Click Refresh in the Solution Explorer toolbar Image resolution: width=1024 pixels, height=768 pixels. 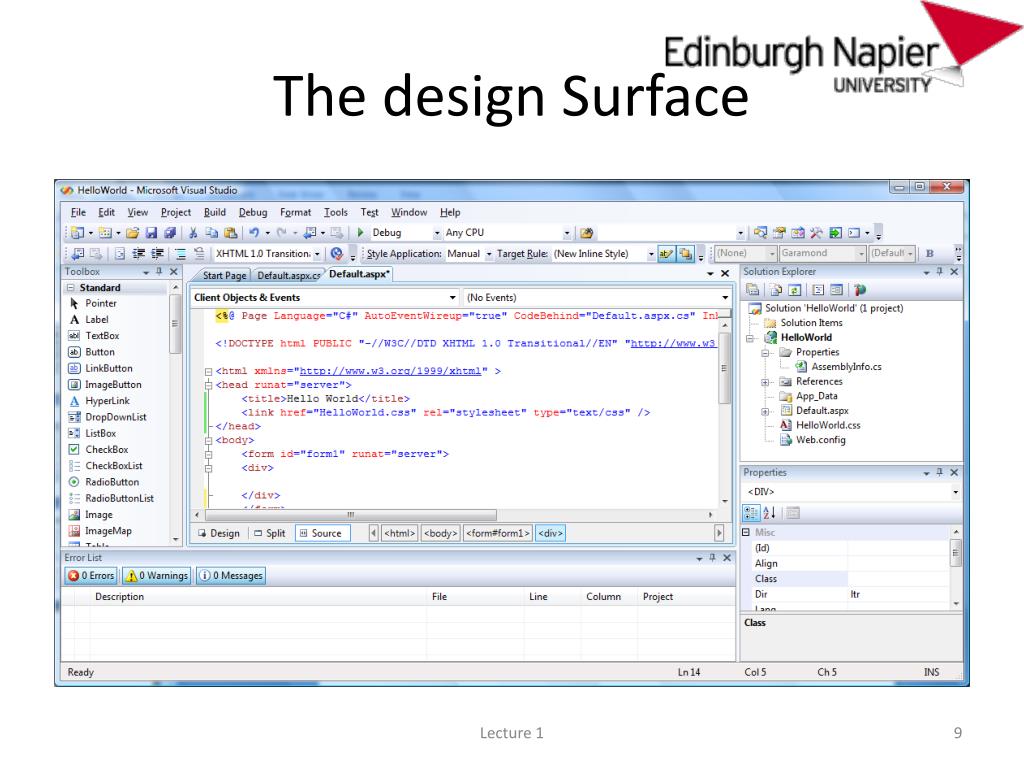click(794, 290)
